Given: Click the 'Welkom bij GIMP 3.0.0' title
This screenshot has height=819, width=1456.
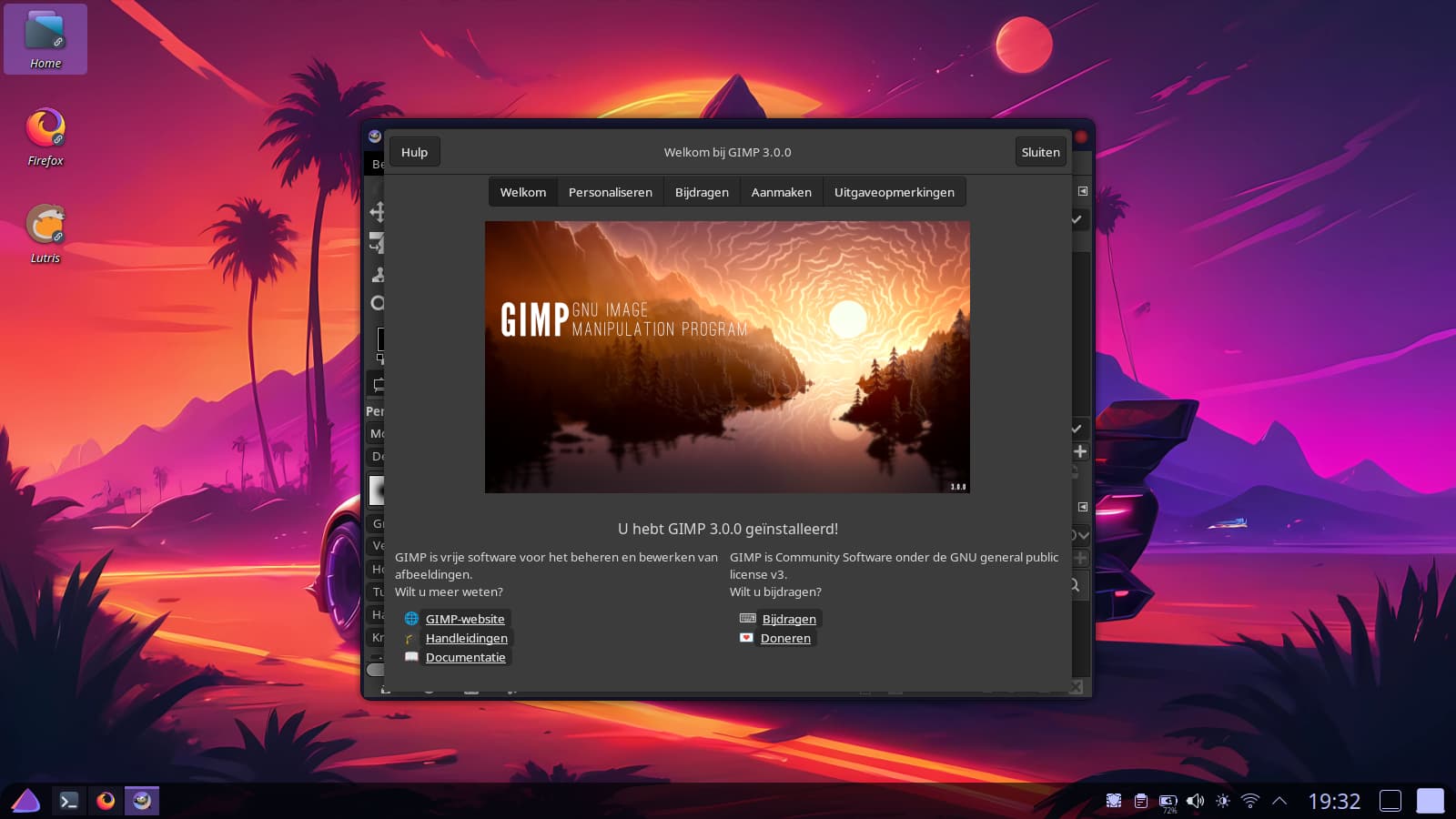Looking at the screenshot, I should [x=727, y=152].
